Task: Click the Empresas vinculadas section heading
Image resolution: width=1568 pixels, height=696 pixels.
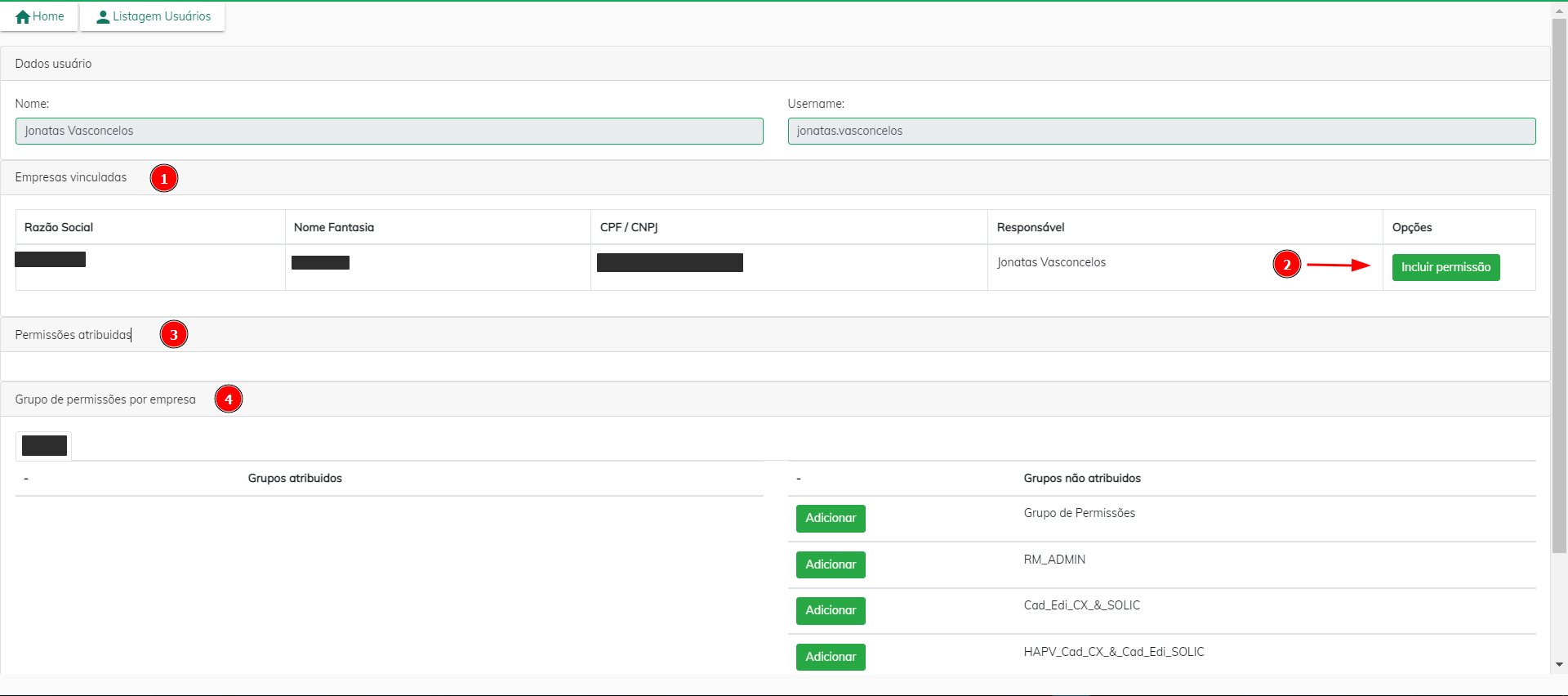Action: [x=71, y=177]
